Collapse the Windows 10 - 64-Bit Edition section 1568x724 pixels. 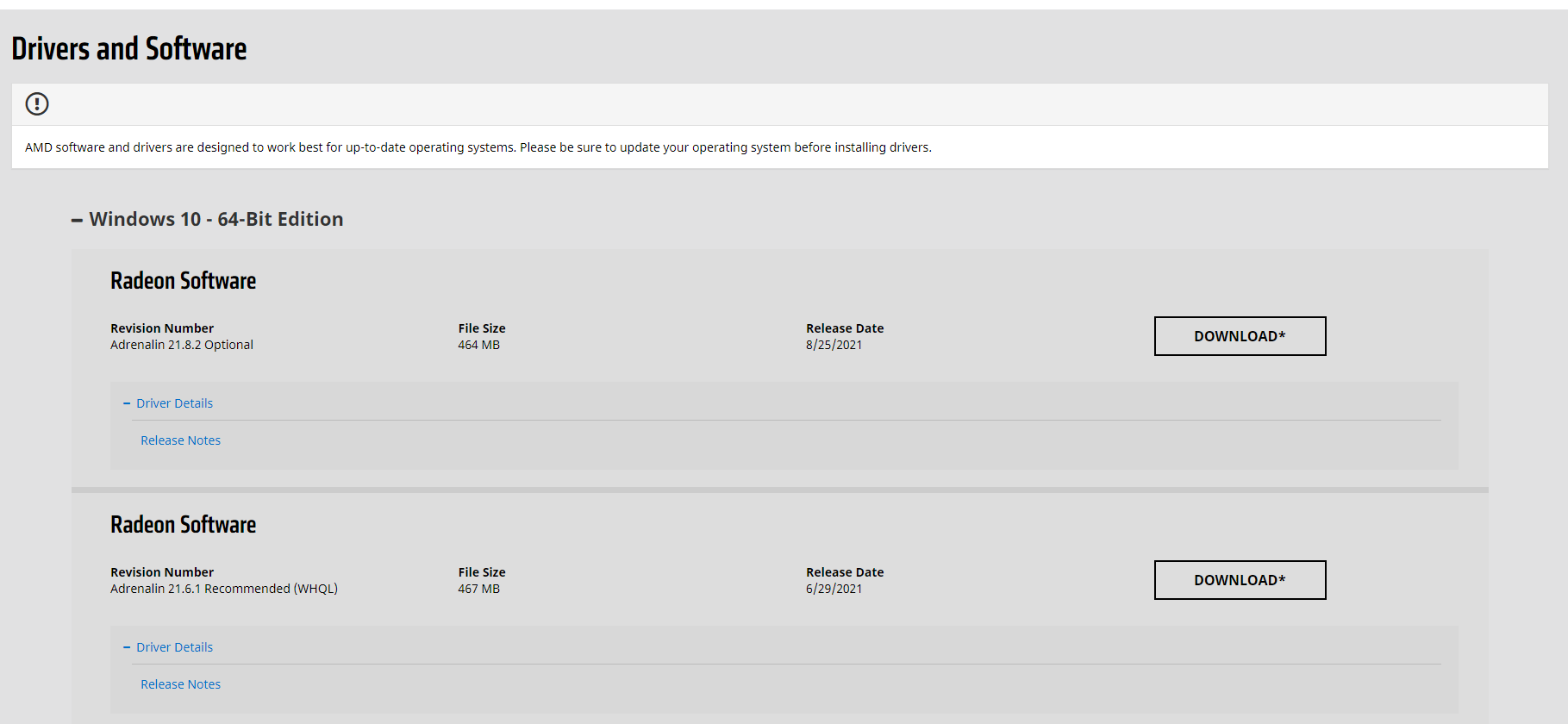208,219
